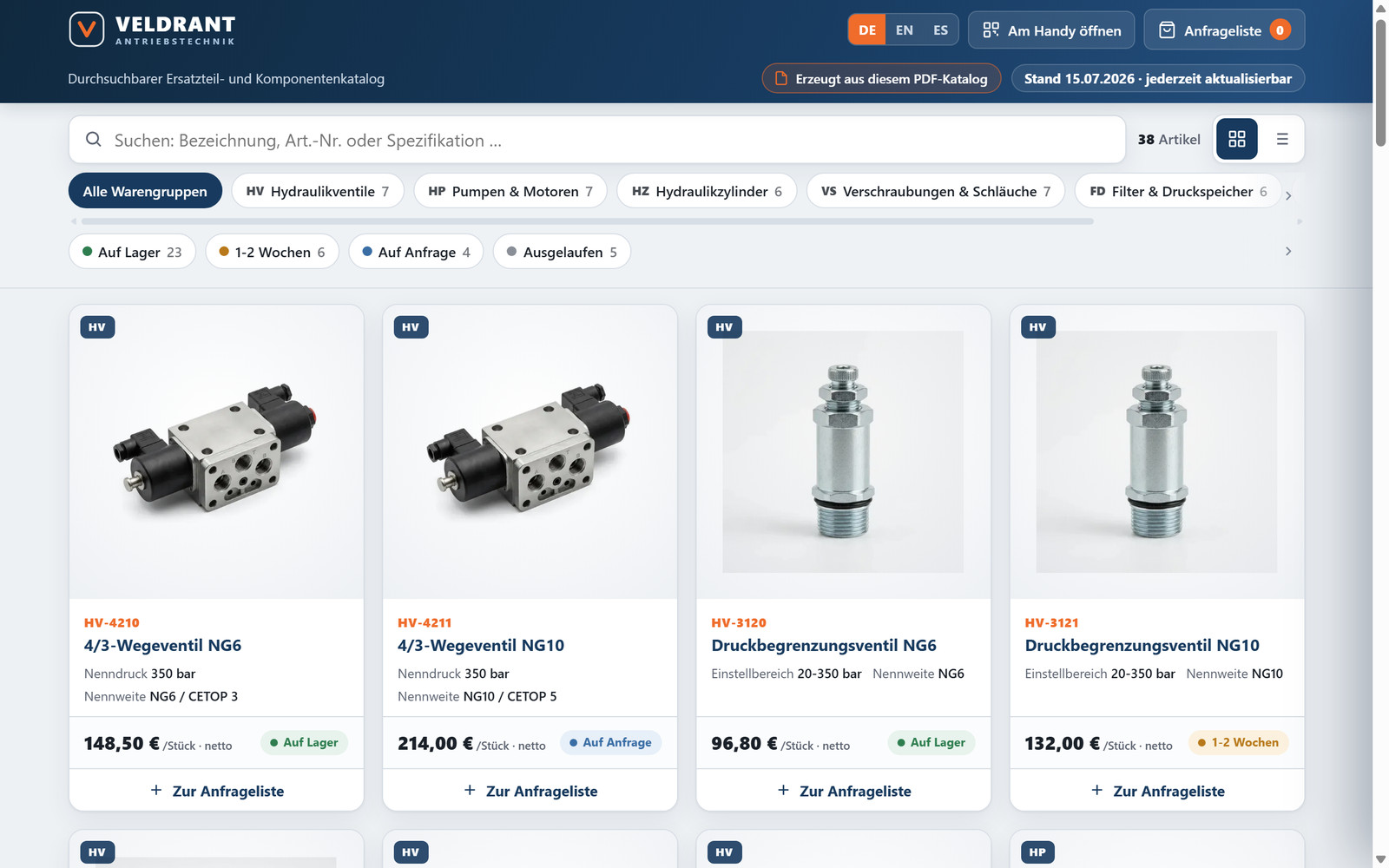Click Auf Lager status on HV-4210
Image resolution: width=1389 pixels, height=868 pixels.
coord(304,742)
